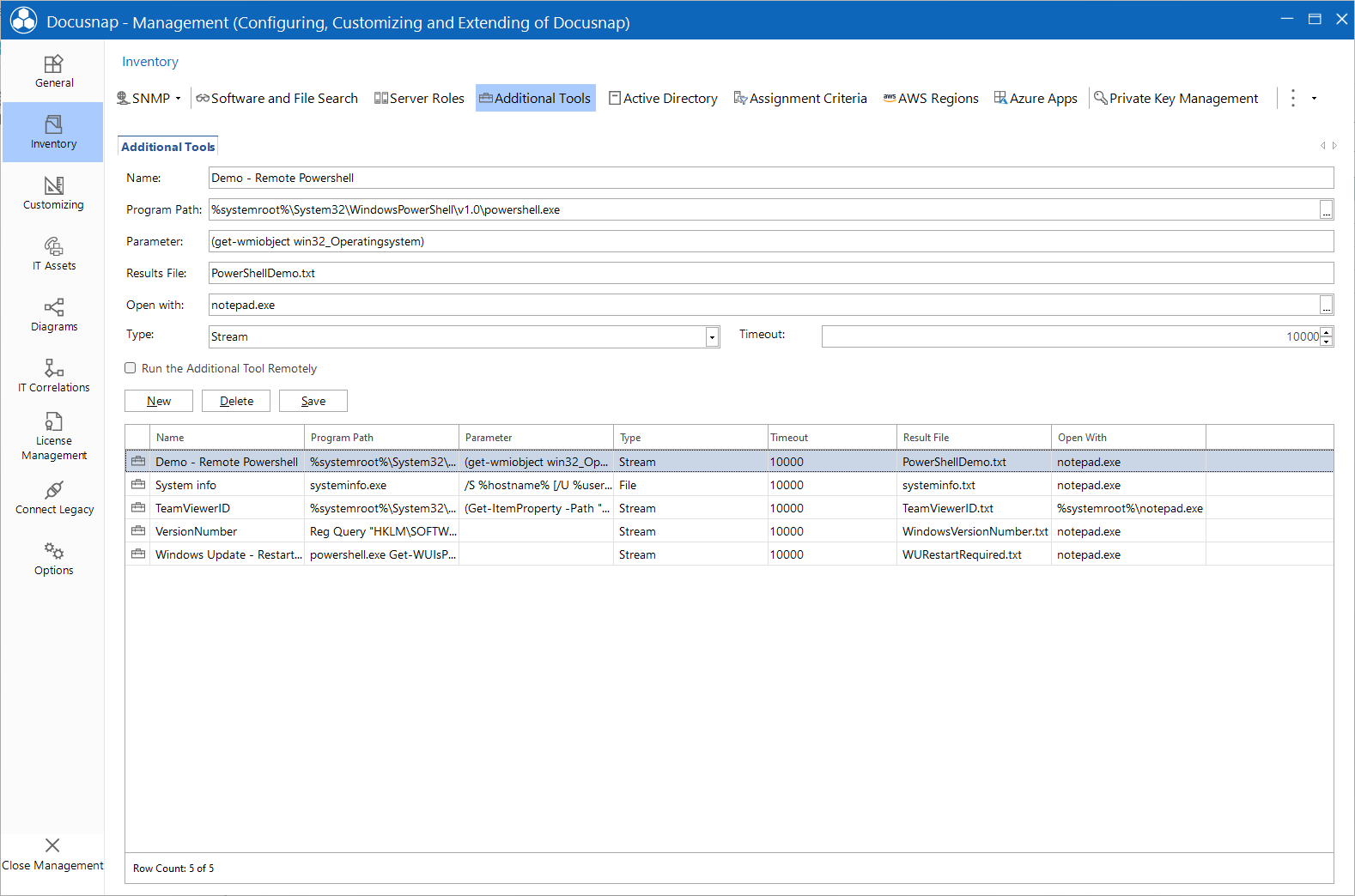Decrease the Timeout value
1355x896 pixels.
click(x=1327, y=342)
